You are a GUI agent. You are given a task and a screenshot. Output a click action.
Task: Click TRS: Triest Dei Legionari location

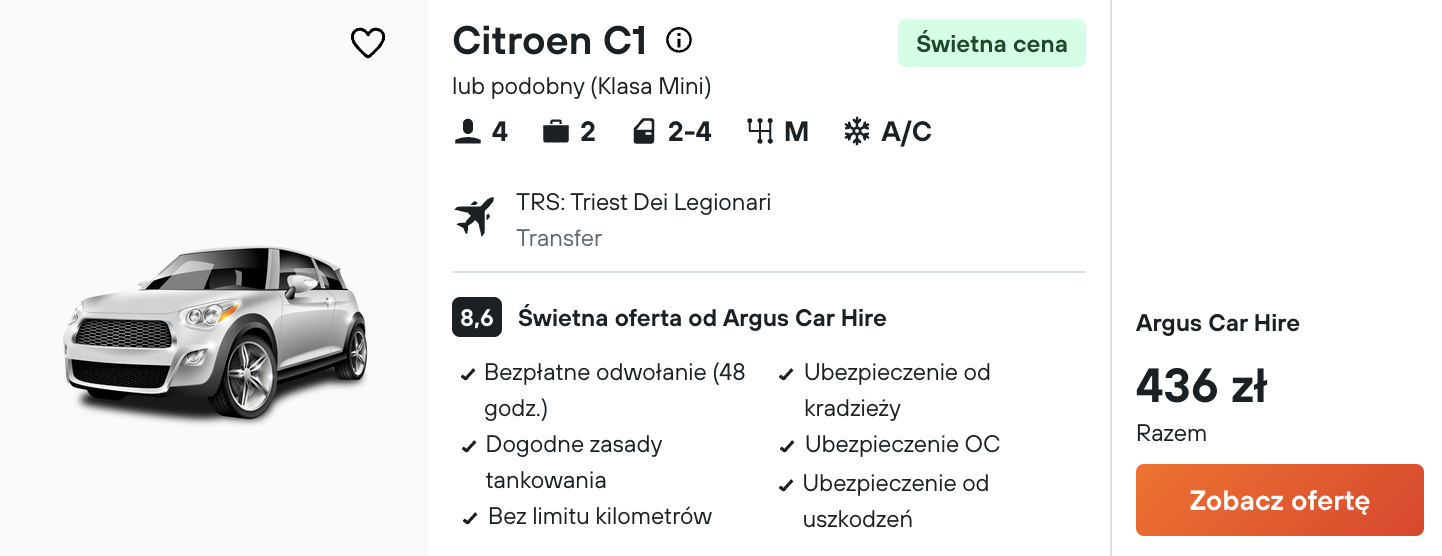click(644, 202)
